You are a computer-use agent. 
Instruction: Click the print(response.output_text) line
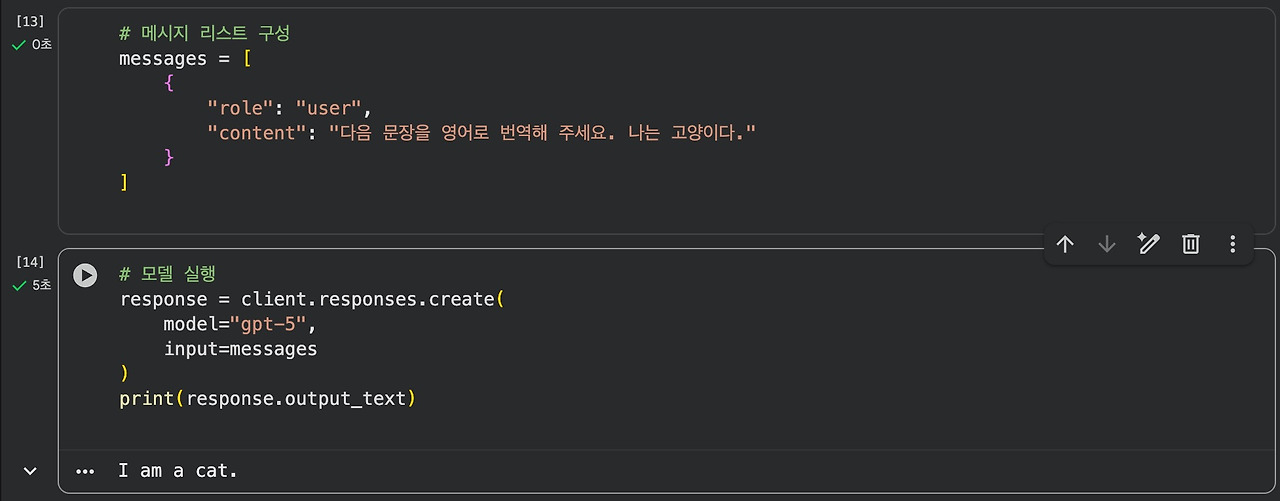267,399
